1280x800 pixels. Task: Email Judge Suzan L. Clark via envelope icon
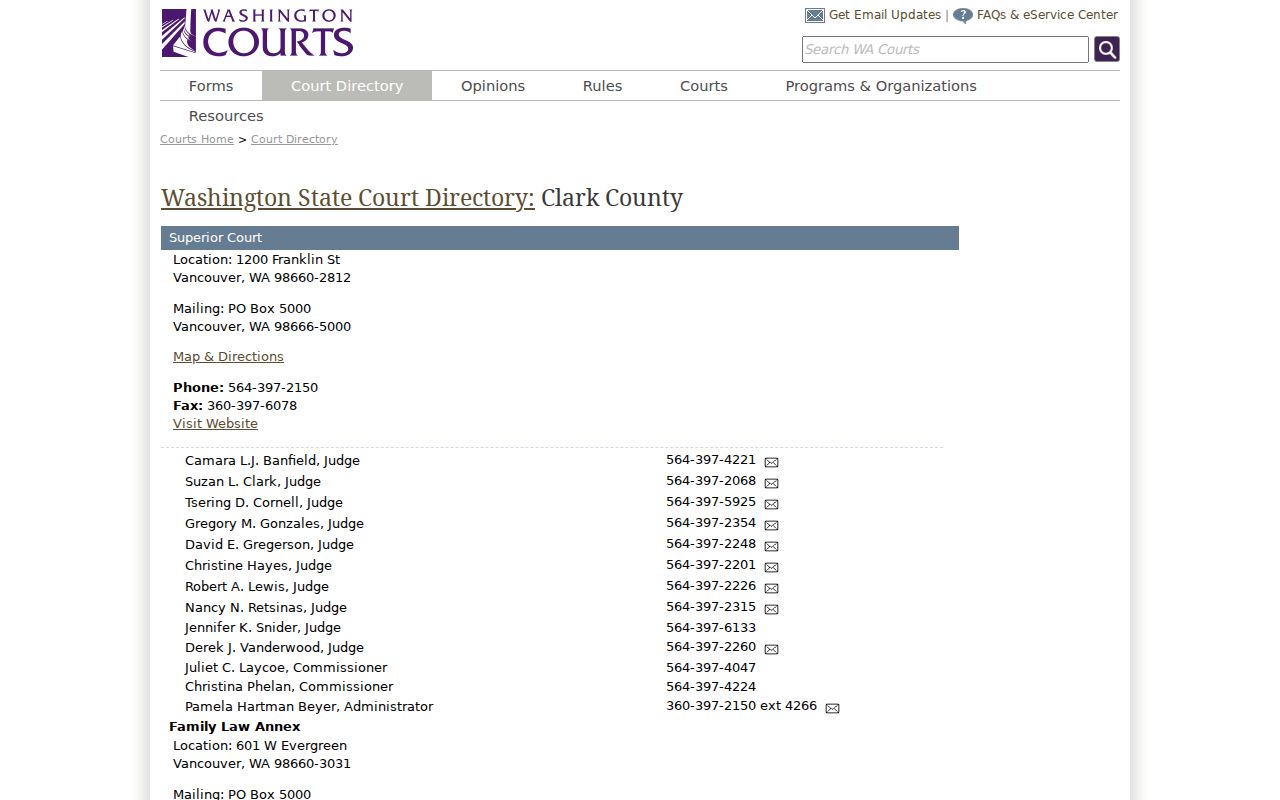(x=771, y=483)
